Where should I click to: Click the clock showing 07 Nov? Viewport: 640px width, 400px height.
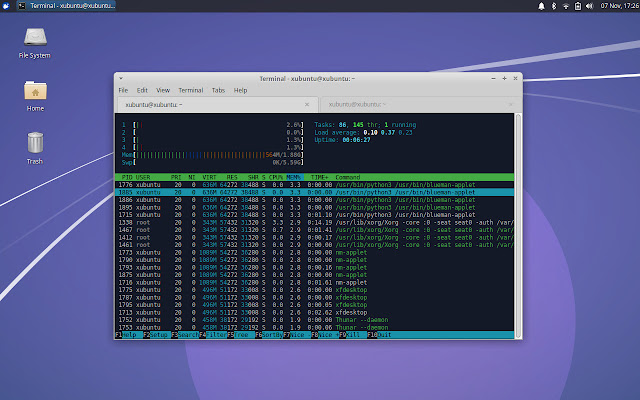pyautogui.click(x=620, y=6)
